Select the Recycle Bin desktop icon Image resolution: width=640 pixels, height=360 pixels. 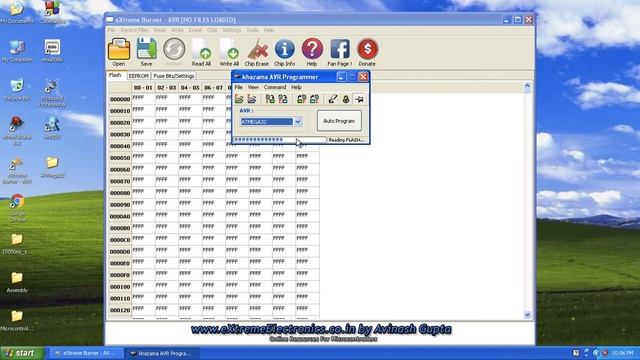click(17, 90)
